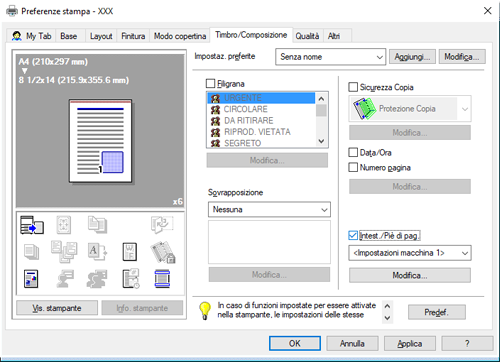Click Modifica... below Intest./Piè di pag.

(410, 275)
